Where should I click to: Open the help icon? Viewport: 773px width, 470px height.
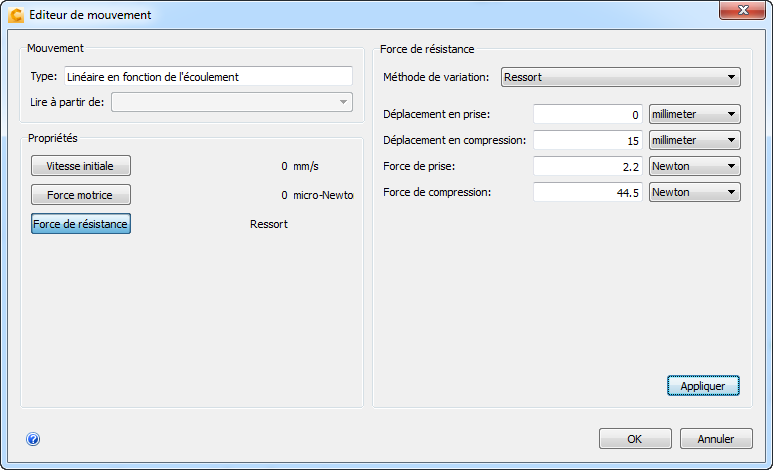33,438
